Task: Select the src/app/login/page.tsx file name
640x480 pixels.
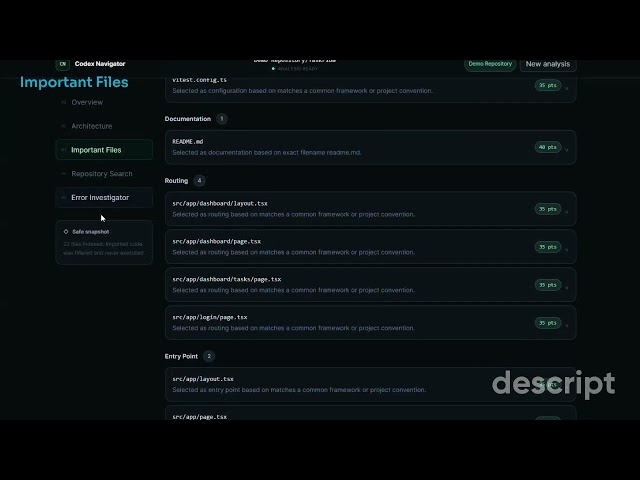Action: [x=210, y=317]
